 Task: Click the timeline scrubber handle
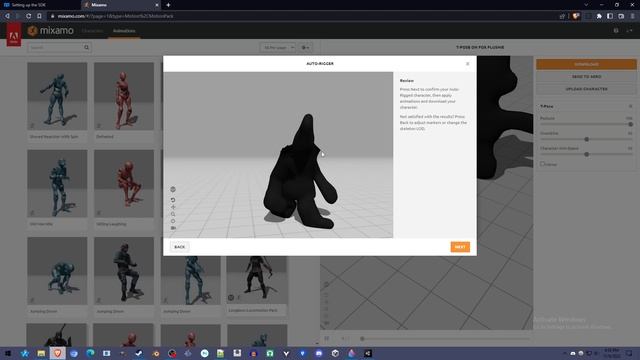[x=362, y=338]
